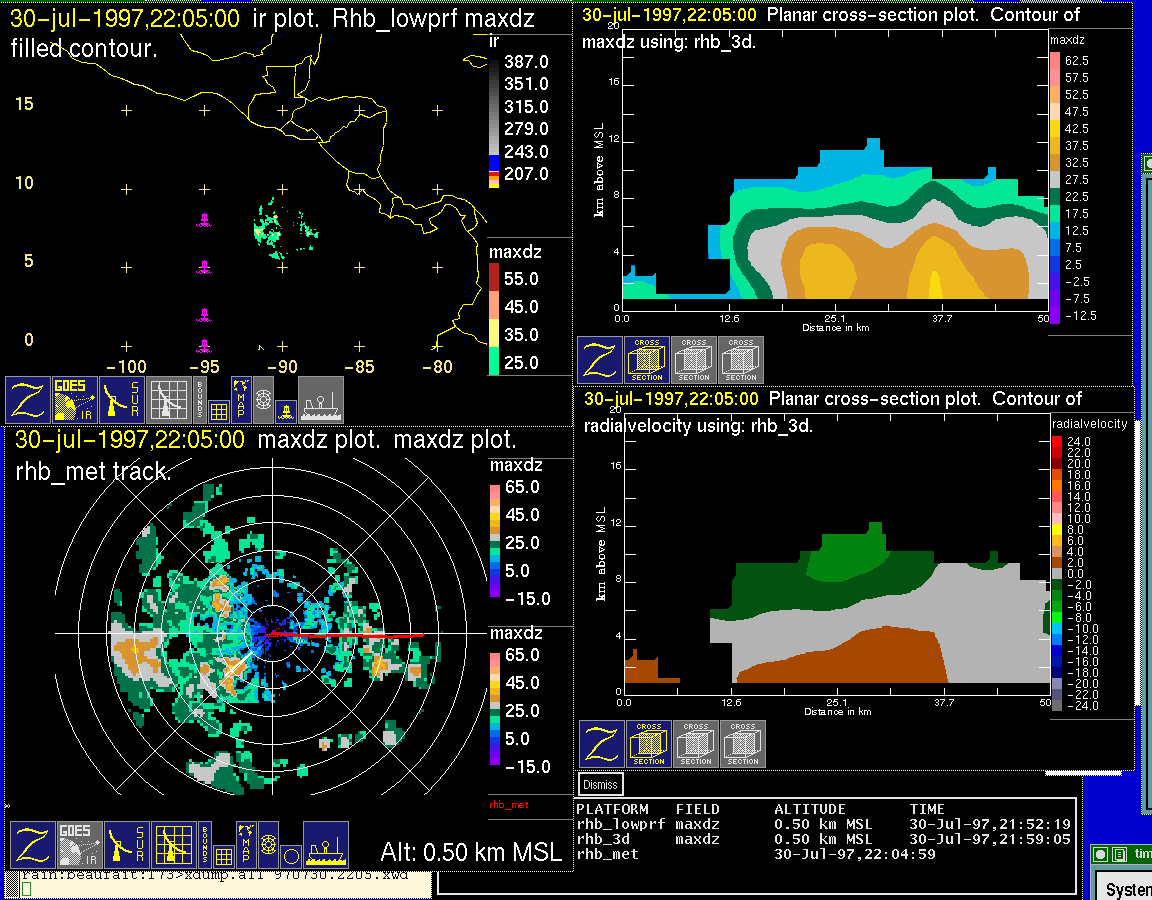
Task: Enable the grayed GOES IR icon in the bottom toolbar
Action: (80, 845)
